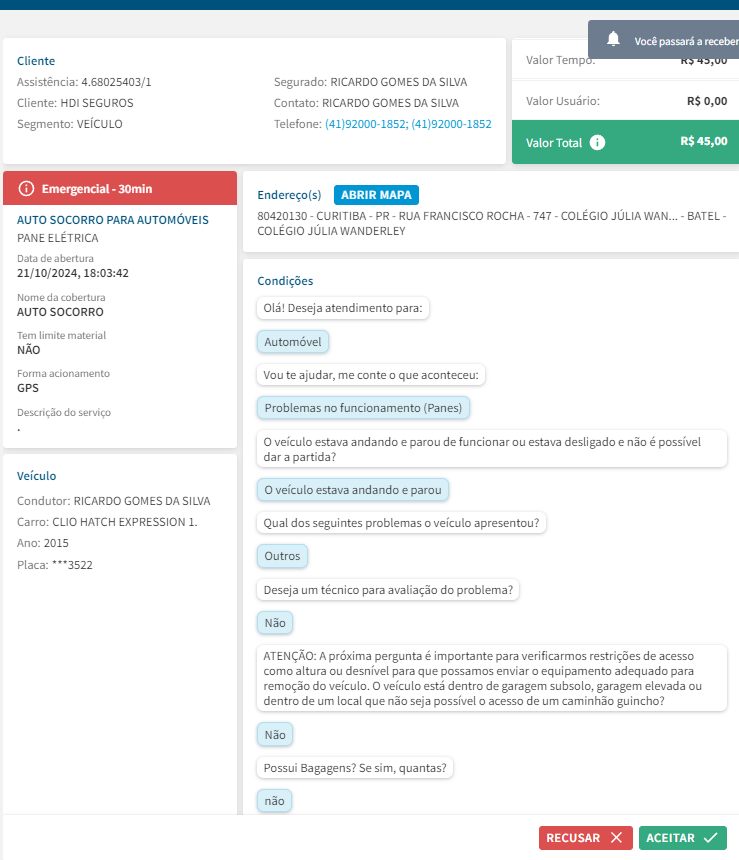Click the checkmark icon on Aceitar
The height and width of the screenshot is (860, 739).
click(711, 838)
